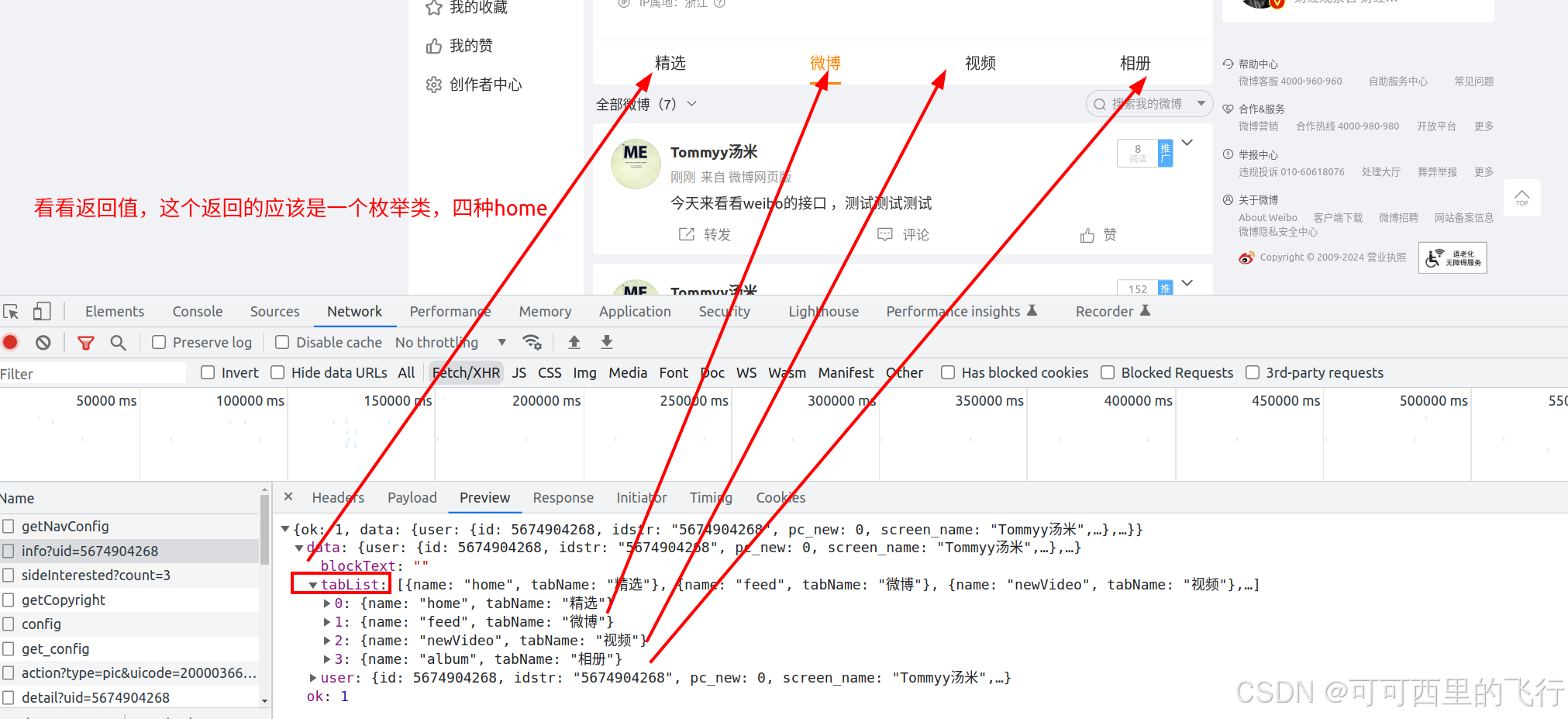Collapse the tabList array
1568x719 pixels.
pos(313,585)
